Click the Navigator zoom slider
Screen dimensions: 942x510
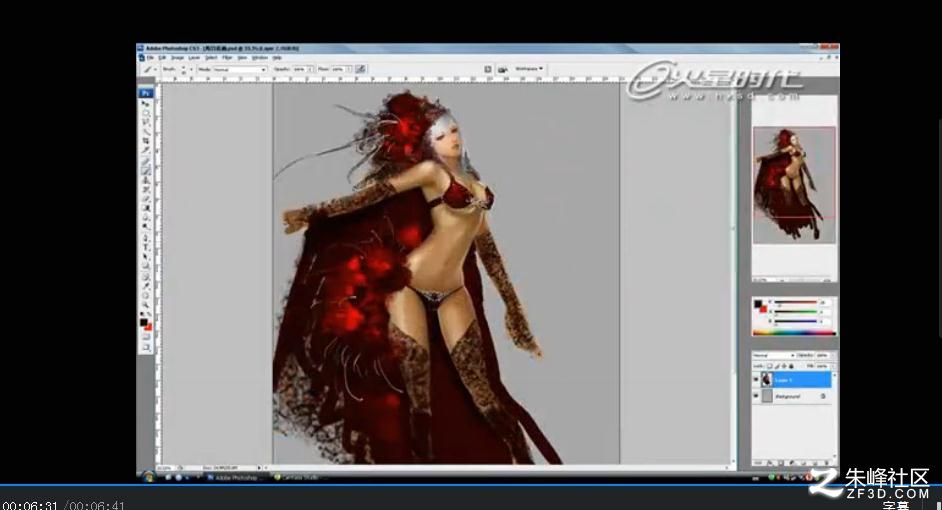801,279
